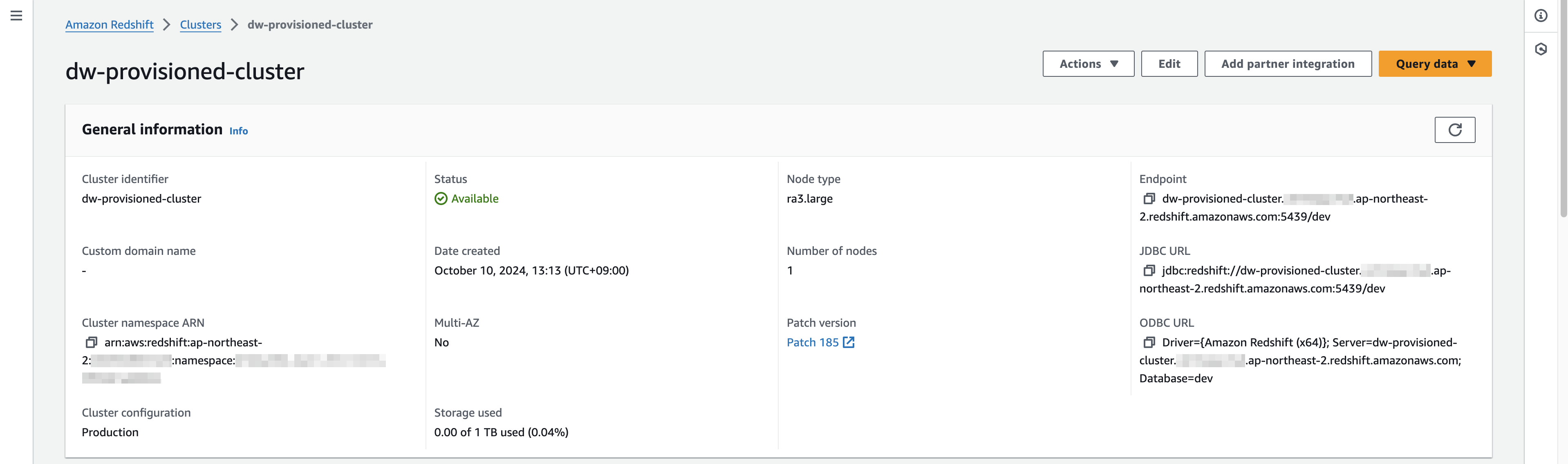Viewport: 1568px width, 464px height.
Task: Copy the Endpoint address
Action: [x=1149, y=199]
